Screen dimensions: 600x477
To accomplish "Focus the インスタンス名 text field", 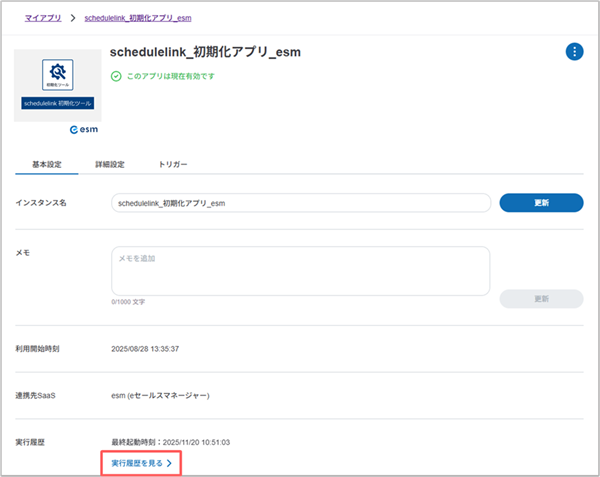I will [x=300, y=203].
